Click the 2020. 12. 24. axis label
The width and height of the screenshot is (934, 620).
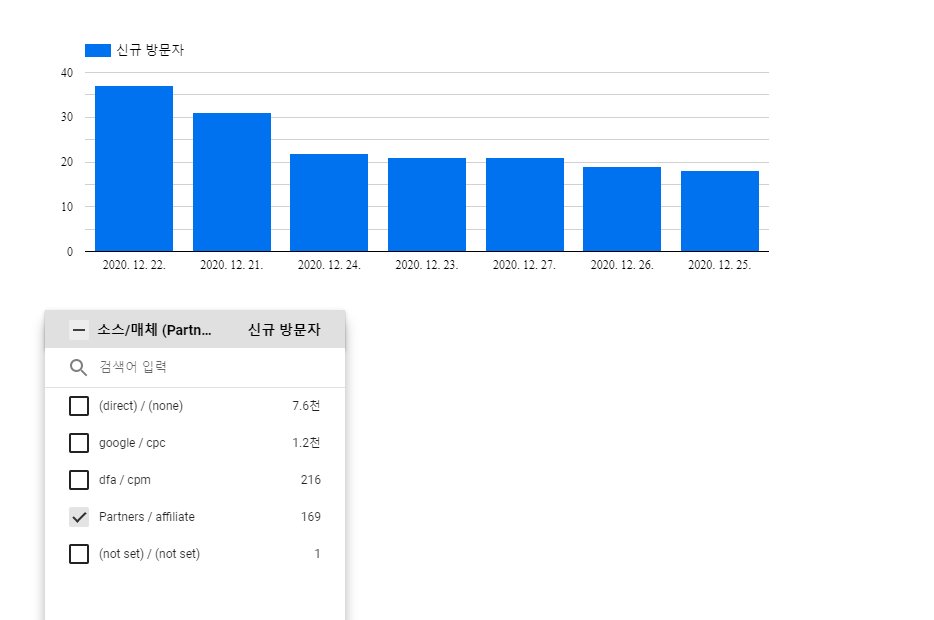coord(329,265)
